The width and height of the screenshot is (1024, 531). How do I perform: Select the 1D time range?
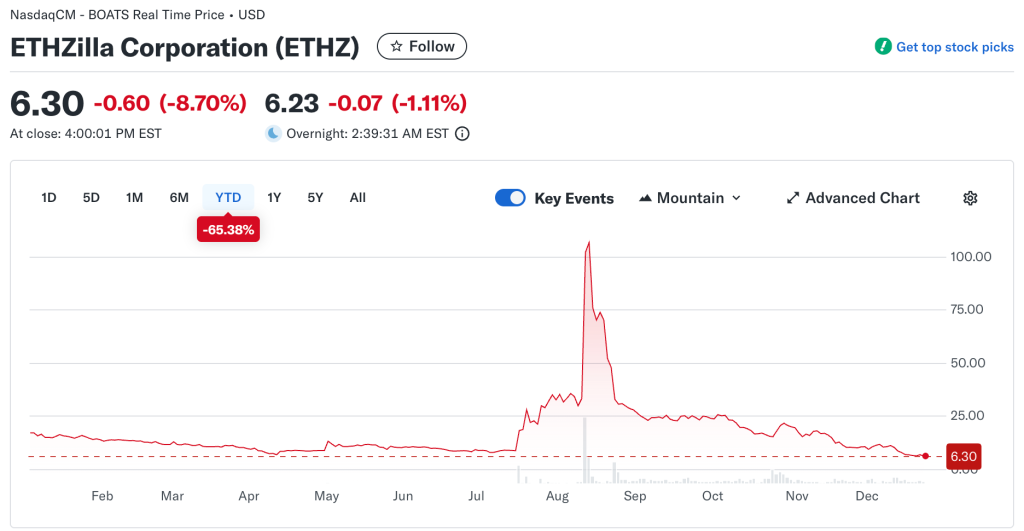point(48,198)
